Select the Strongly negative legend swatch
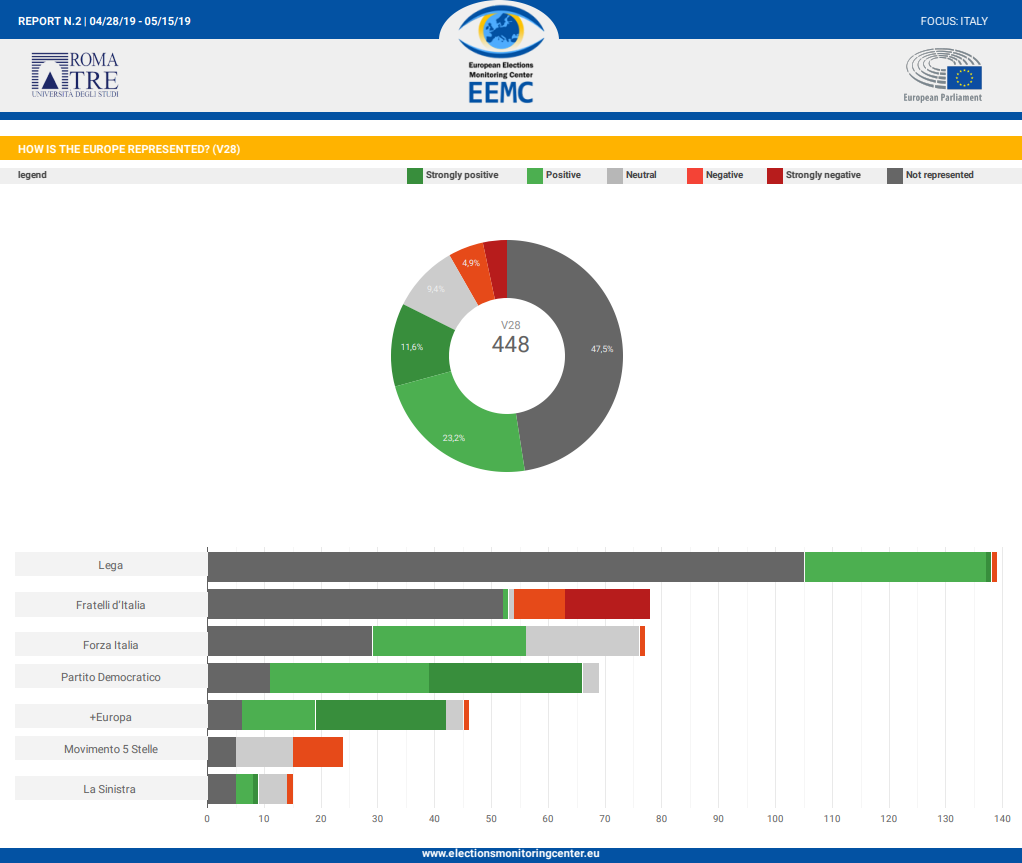The height and width of the screenshot is (863, 1022). tap(774, 175)
